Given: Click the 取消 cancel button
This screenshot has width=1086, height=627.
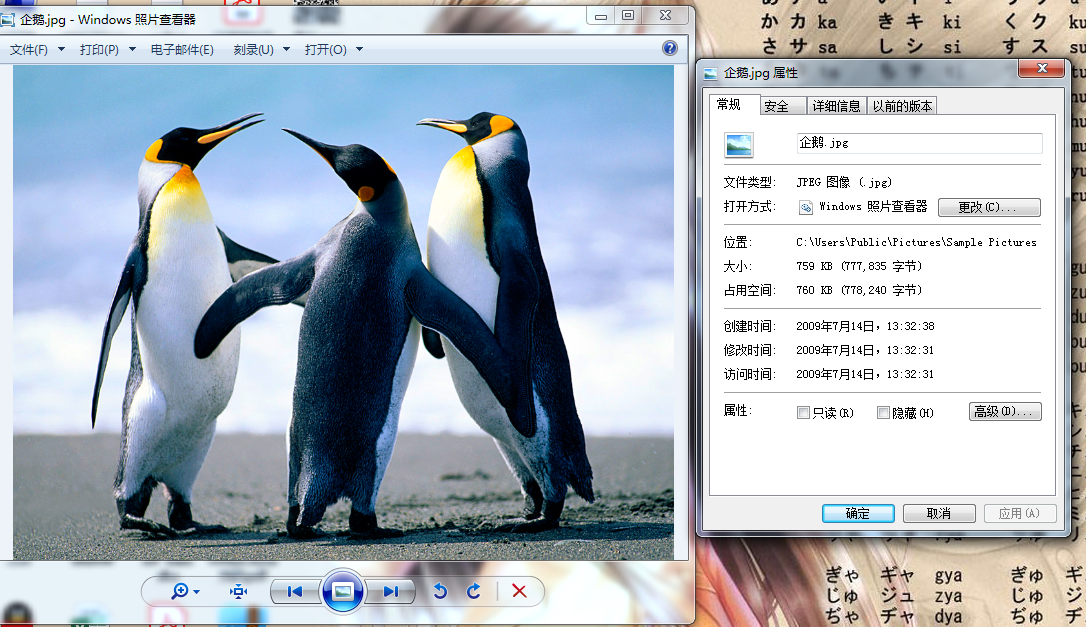Looking at the screenshot, I should click(x=939, y=513).
